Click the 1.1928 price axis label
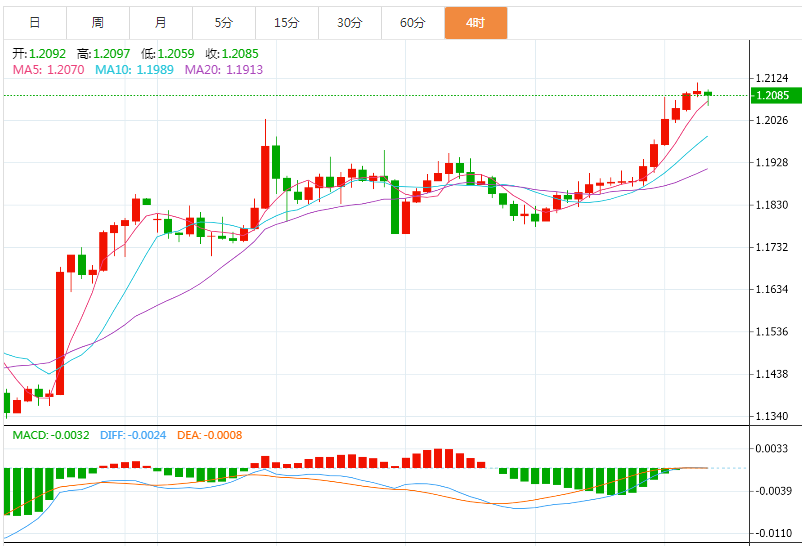Image resolution: width=802 pixels, height=546 pixels. click(x=772, y=163)
